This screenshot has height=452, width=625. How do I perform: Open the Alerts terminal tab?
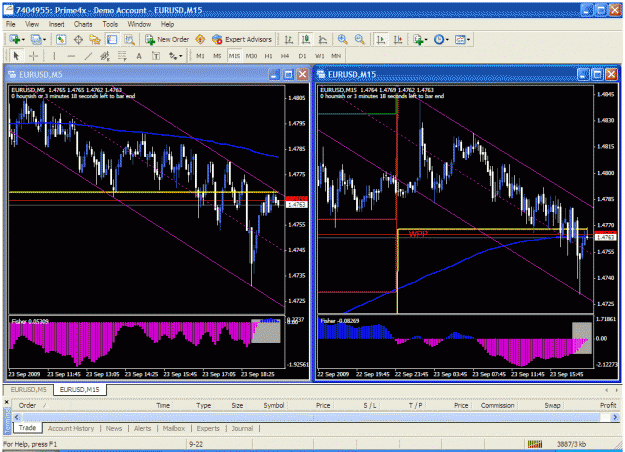[x=142, y=428]
